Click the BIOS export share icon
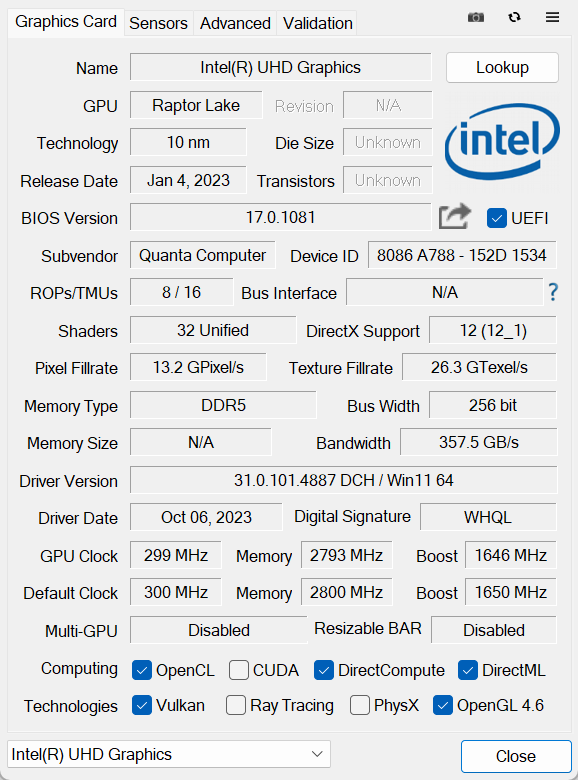 point(454,216)
